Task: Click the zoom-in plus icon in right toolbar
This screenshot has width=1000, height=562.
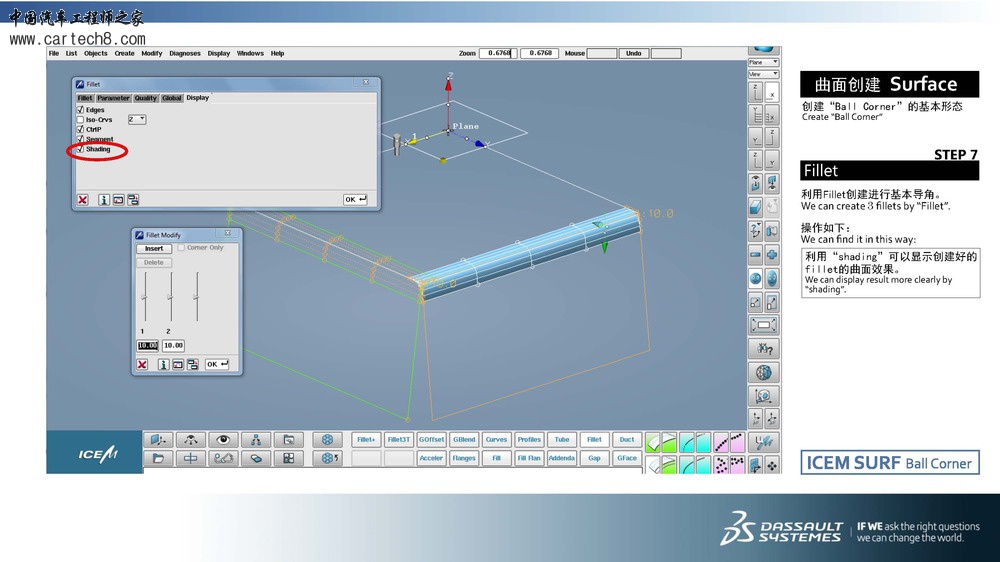Action: point(772,255)
